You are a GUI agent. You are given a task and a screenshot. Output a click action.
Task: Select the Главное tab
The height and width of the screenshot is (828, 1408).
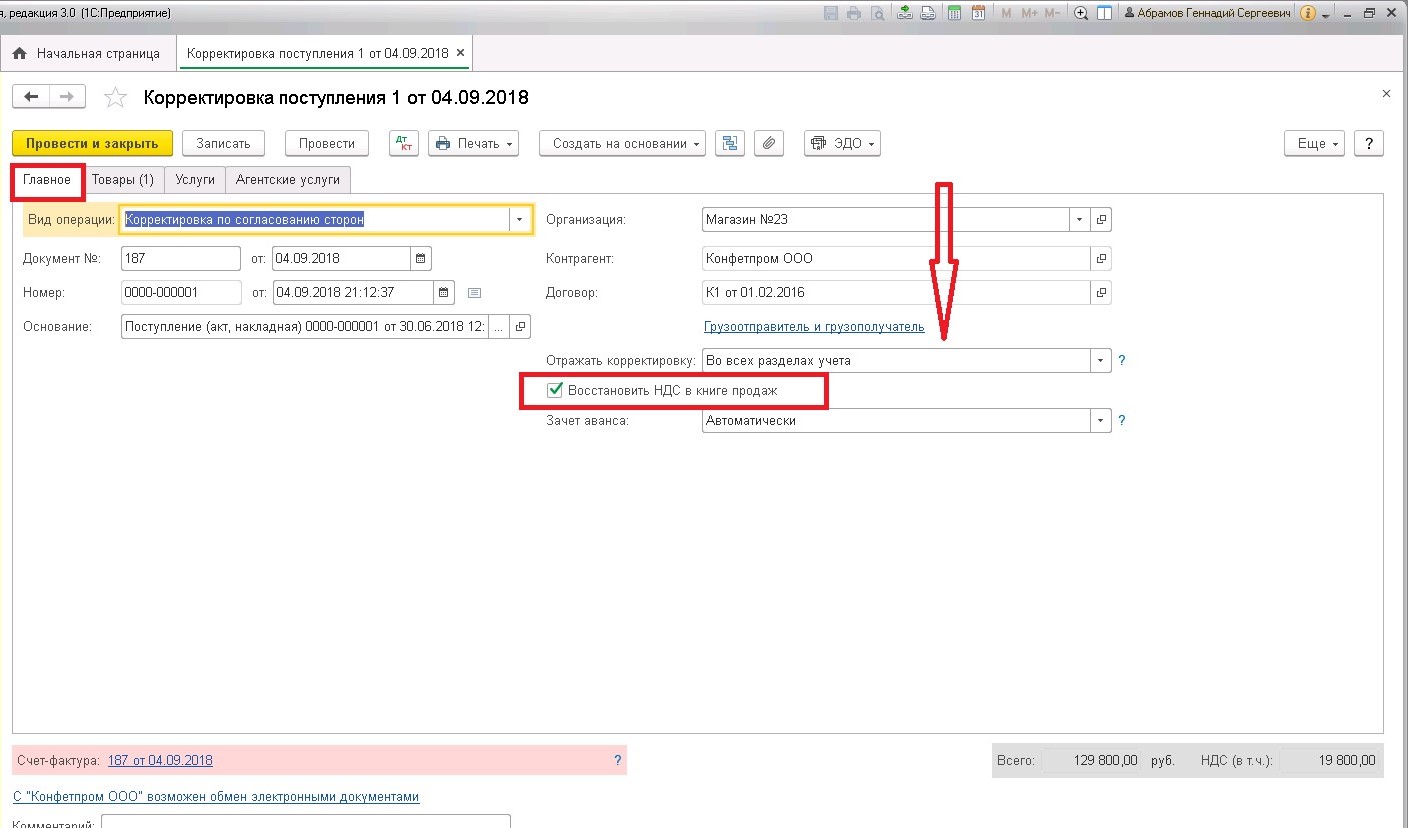click(x=48, y=180)
